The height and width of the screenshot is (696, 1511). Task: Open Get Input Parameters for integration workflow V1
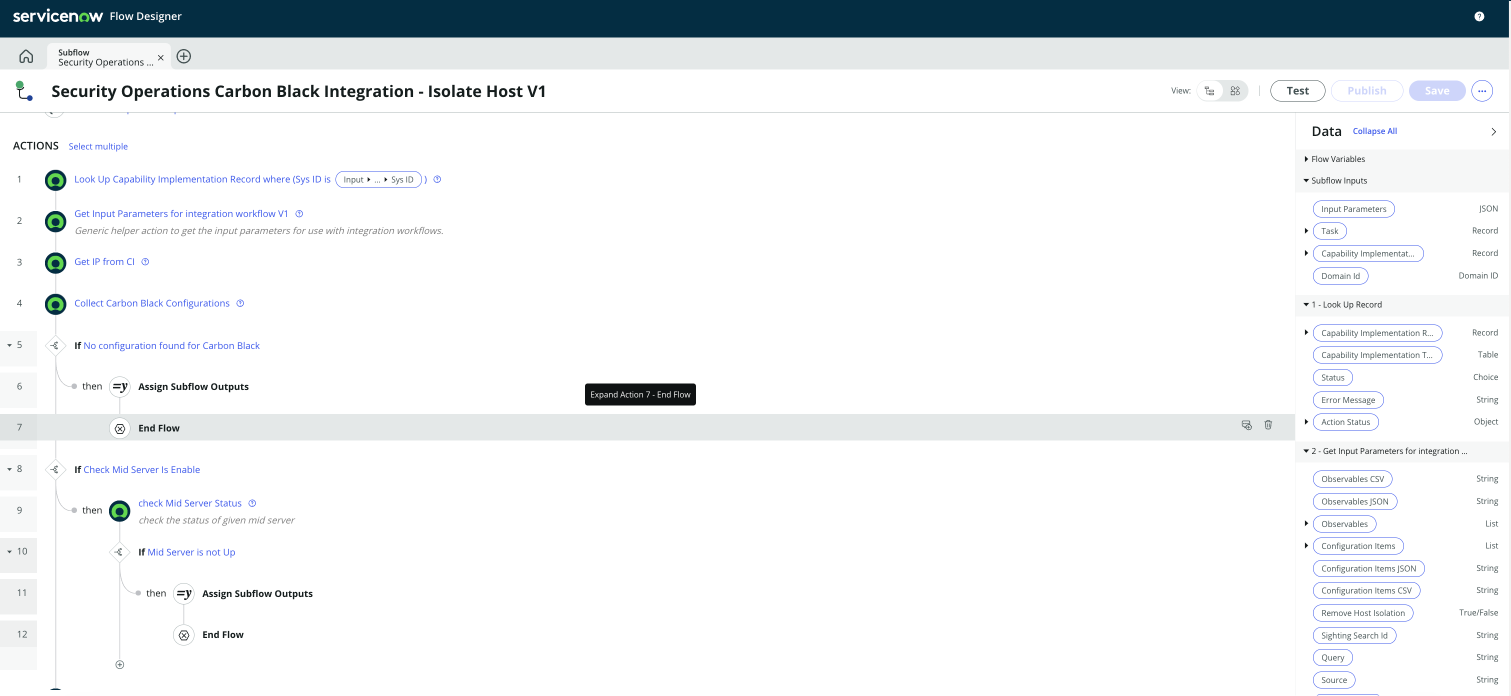[181, 213]
